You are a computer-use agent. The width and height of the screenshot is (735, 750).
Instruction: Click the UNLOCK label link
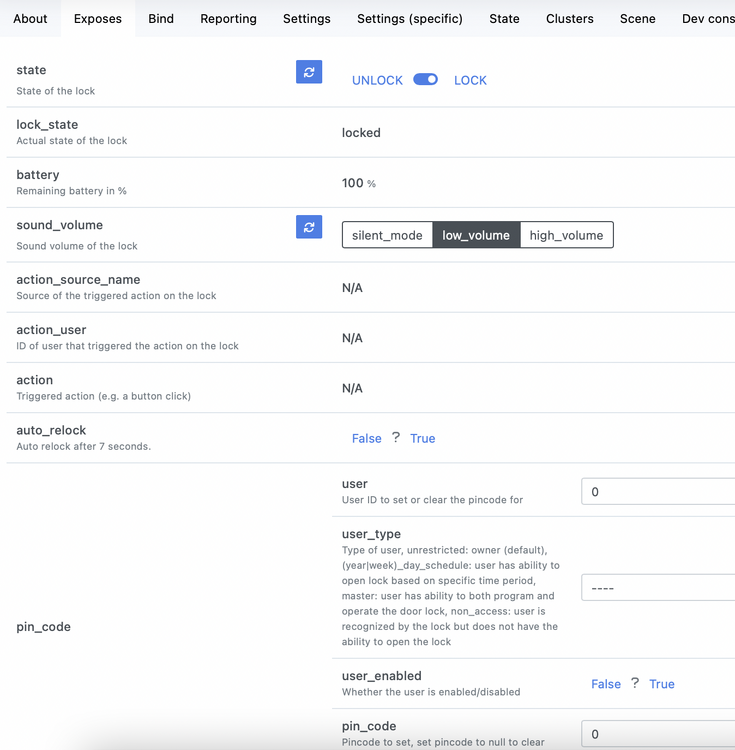point(377,80)
